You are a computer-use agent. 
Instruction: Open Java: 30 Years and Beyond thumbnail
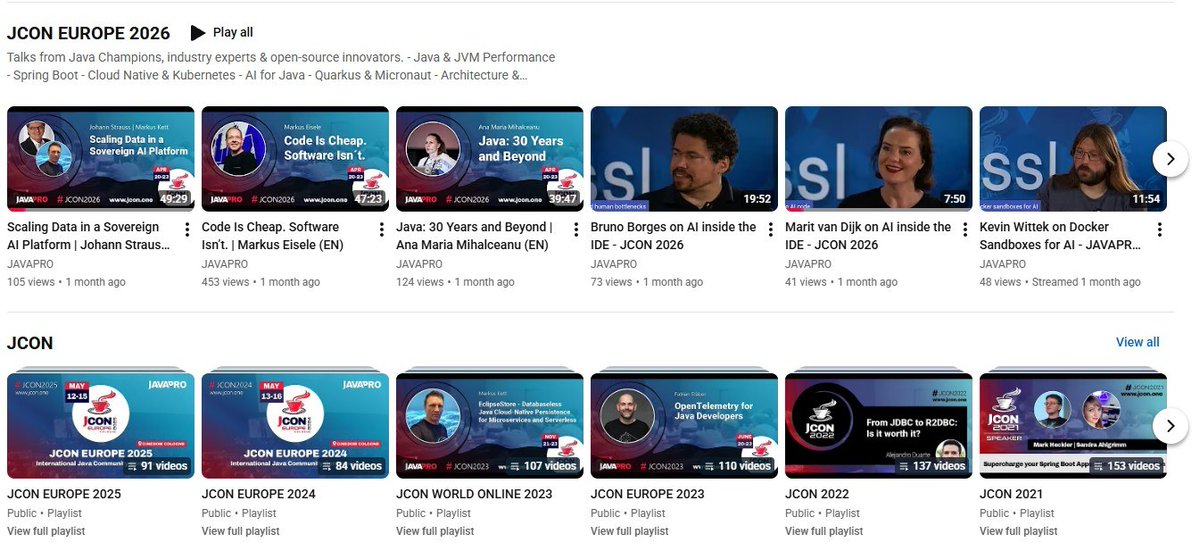pos(490,158)
